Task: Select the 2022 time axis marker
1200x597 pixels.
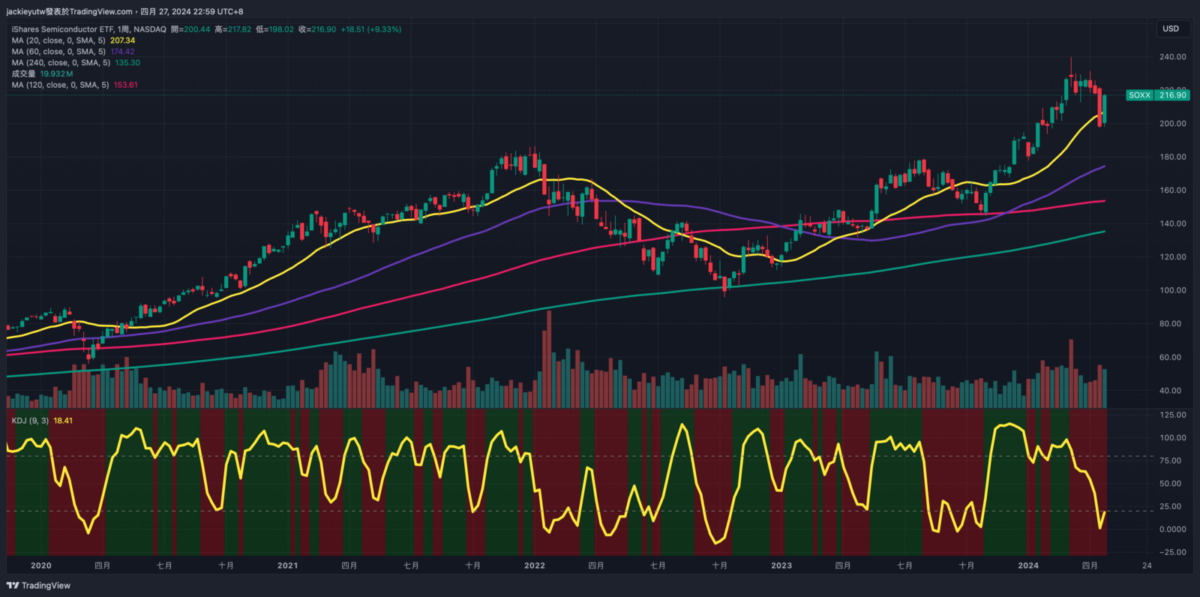Action: (x=534, y=565)
